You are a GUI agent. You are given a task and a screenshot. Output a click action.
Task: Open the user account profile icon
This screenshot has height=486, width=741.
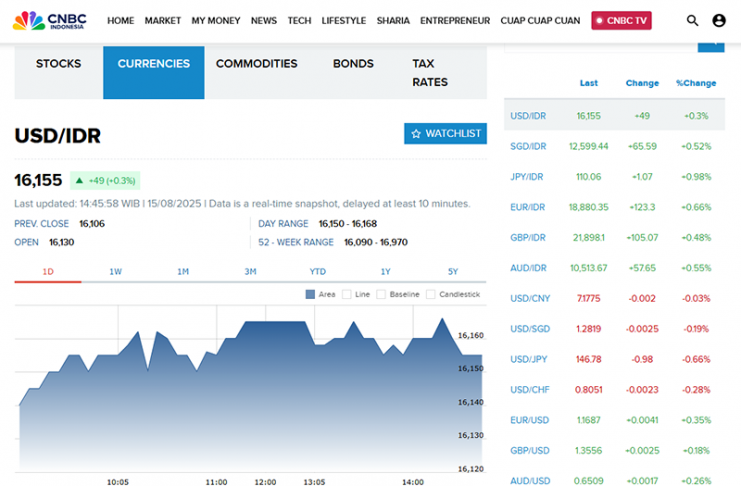tap(719, 20)
